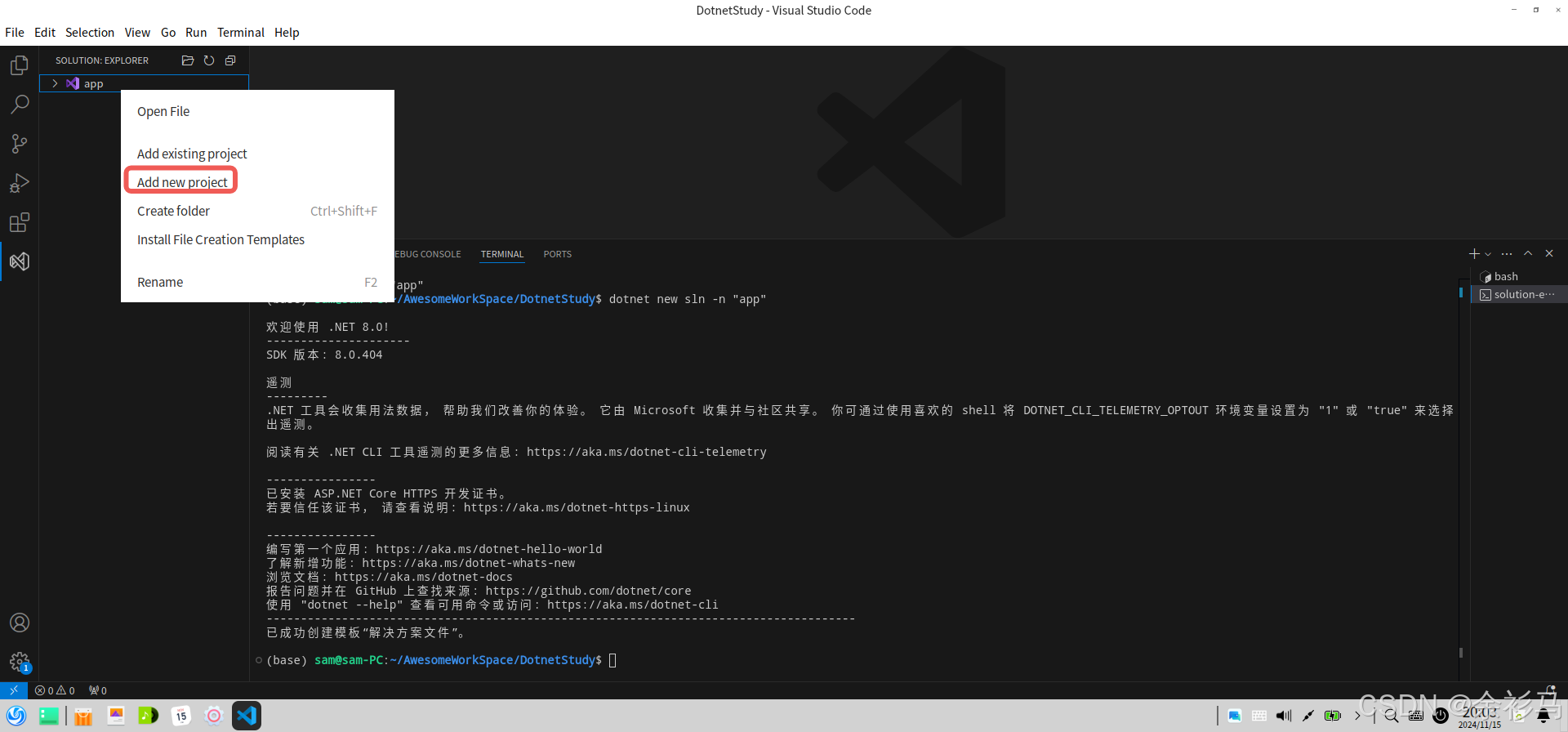Open the Manage gear icon
Viewport: 1568px width, 732px height.
(20, 662)
